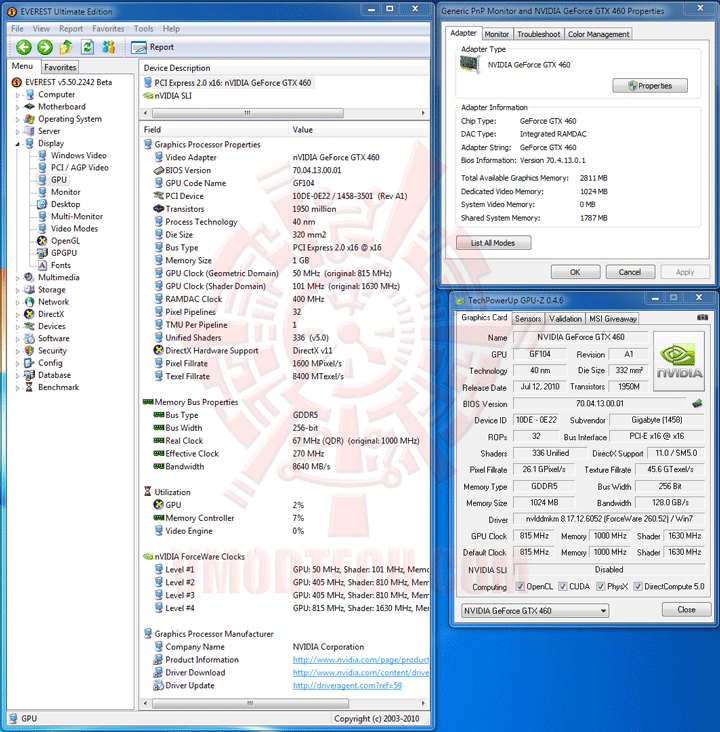Toggle the PhysX checkbox in GPU-Z
This screenshot has height=732, width=720.
600,586
